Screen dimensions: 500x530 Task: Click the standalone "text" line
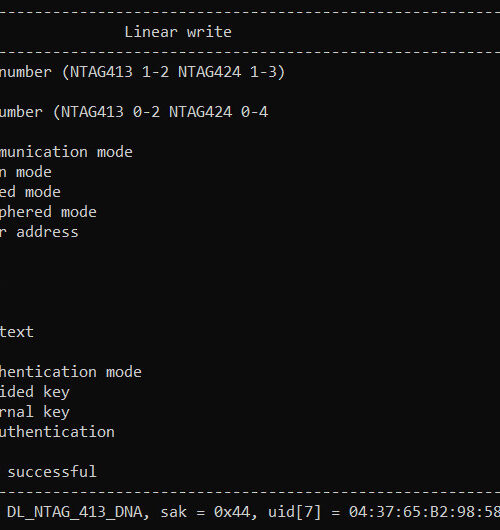point(17,332)
